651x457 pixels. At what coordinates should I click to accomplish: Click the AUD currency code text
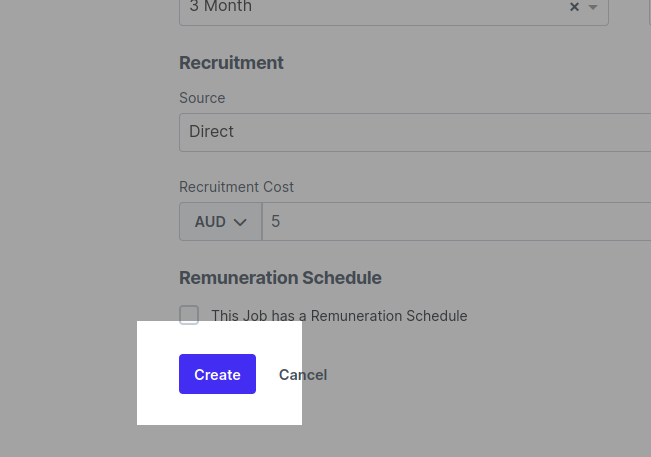(x=210, y=222)
